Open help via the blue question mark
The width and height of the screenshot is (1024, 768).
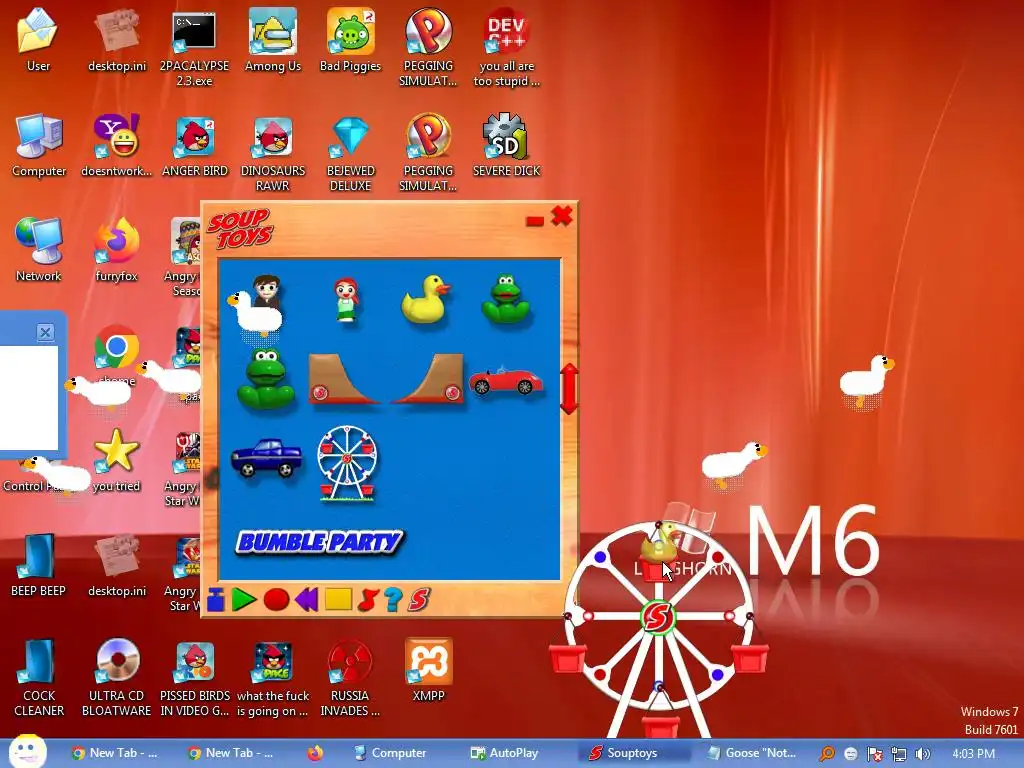point(393,600)
